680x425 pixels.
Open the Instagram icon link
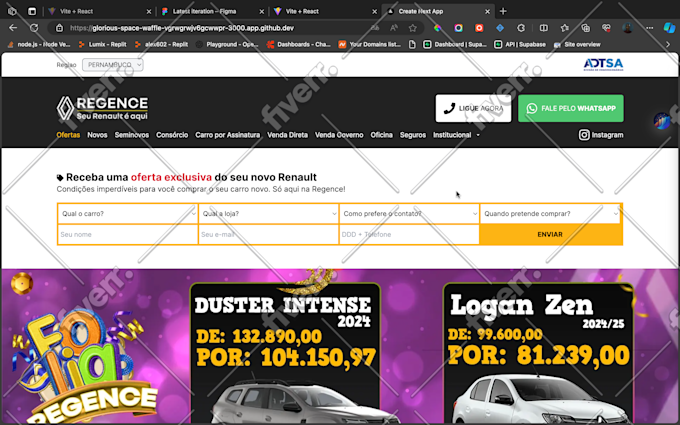(x=584, y=135)
